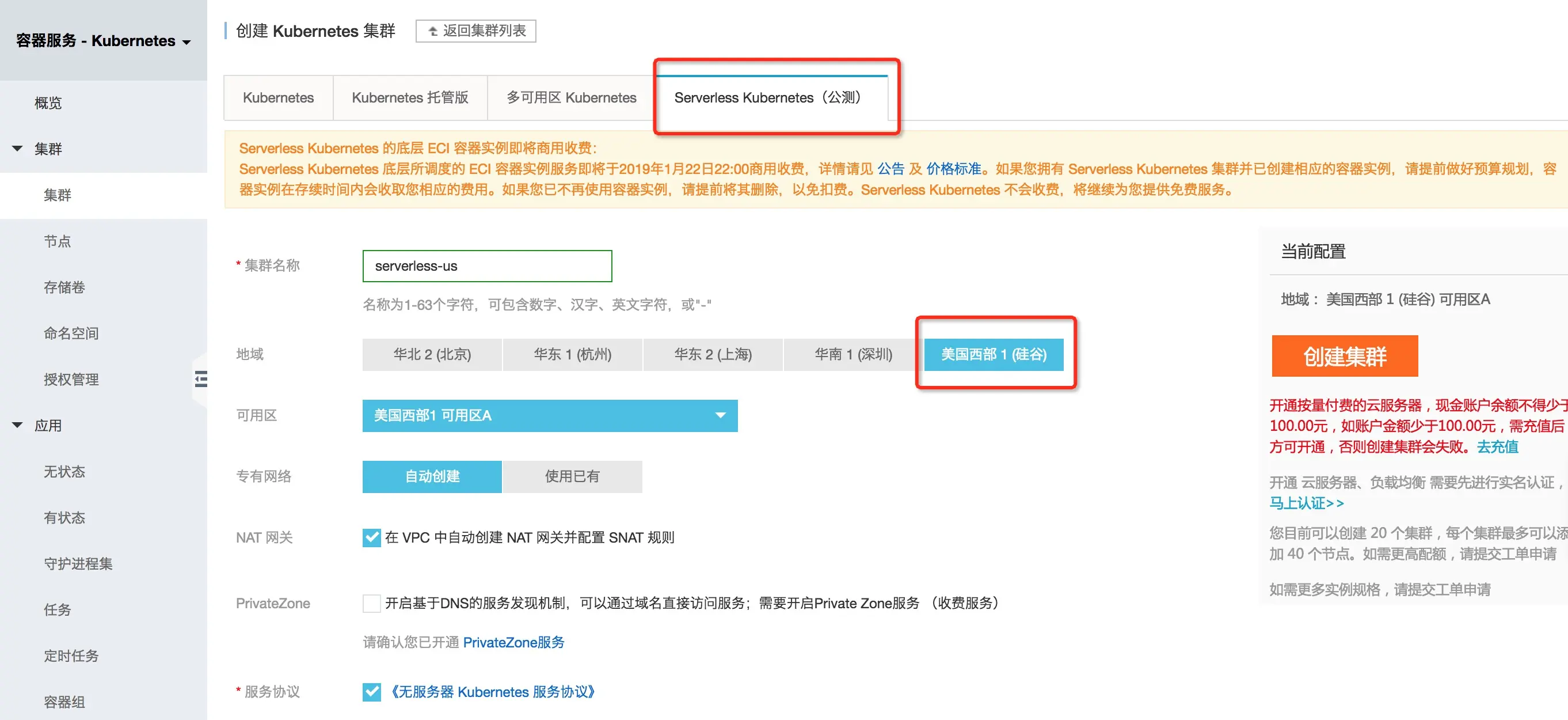The height and width of the screenshot is (720, 1568).
Task: Switch to the Kubernetes 托管版 tab
Action: [x=410, y=97]
